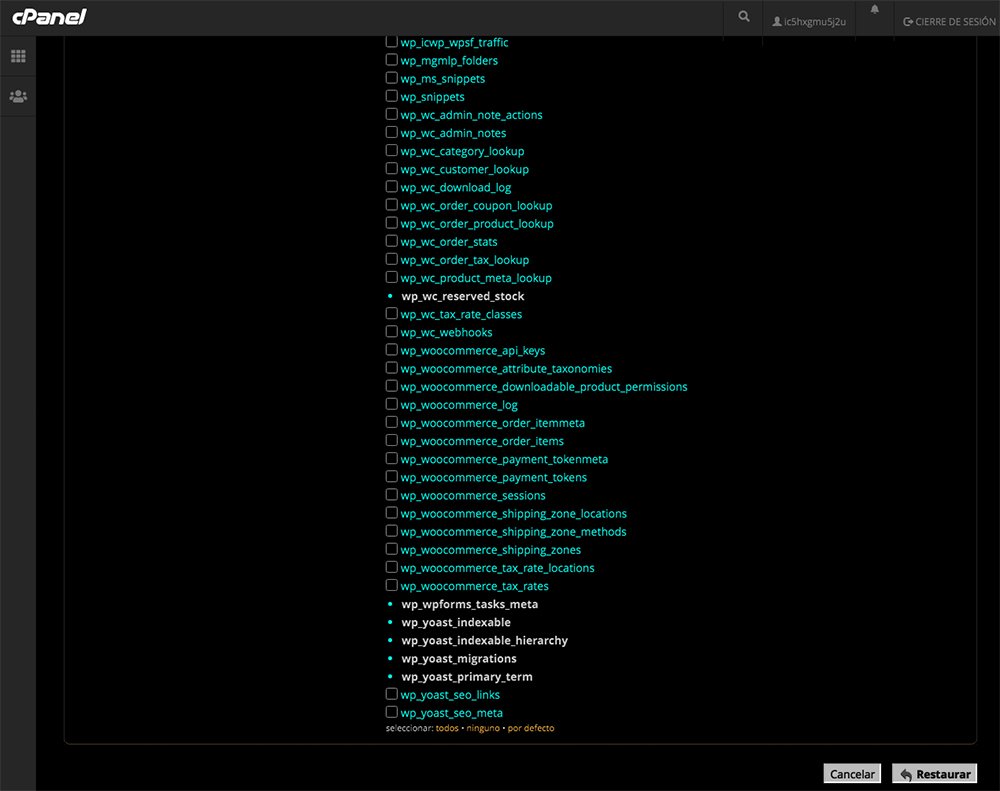This screenshot has width=1000, height=791.
Task: Select the wp_wc_customer_lookup checkbox
Action: tap(392, 168)
